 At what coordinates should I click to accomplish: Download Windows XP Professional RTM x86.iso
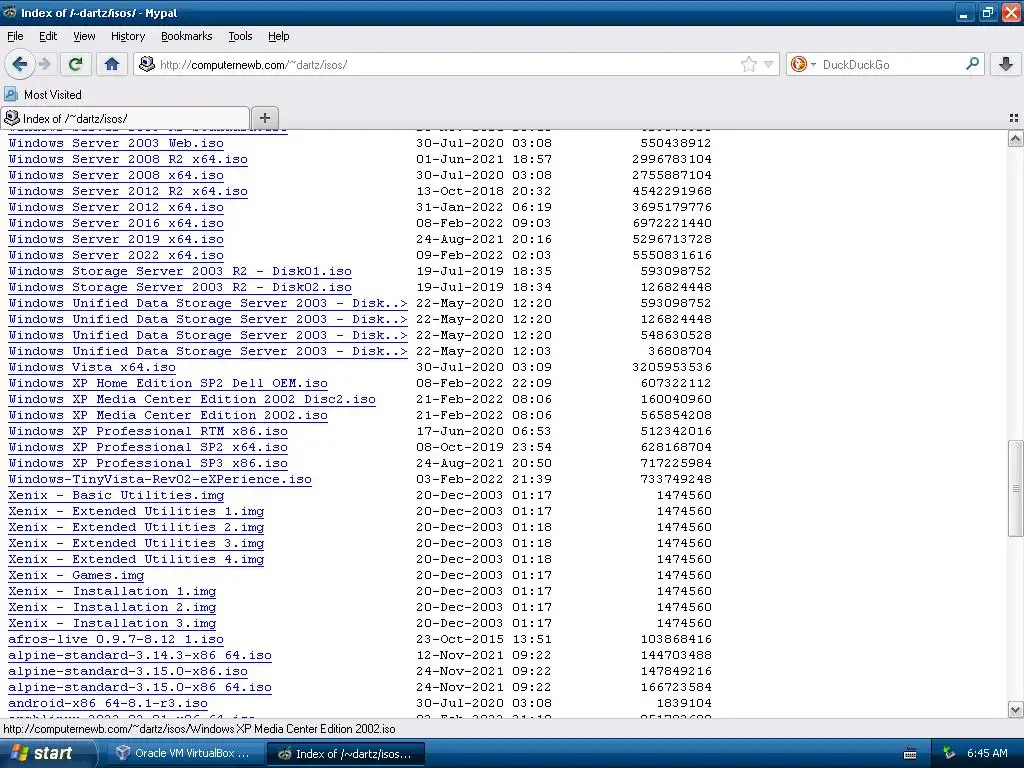click(x=148, y=431)
